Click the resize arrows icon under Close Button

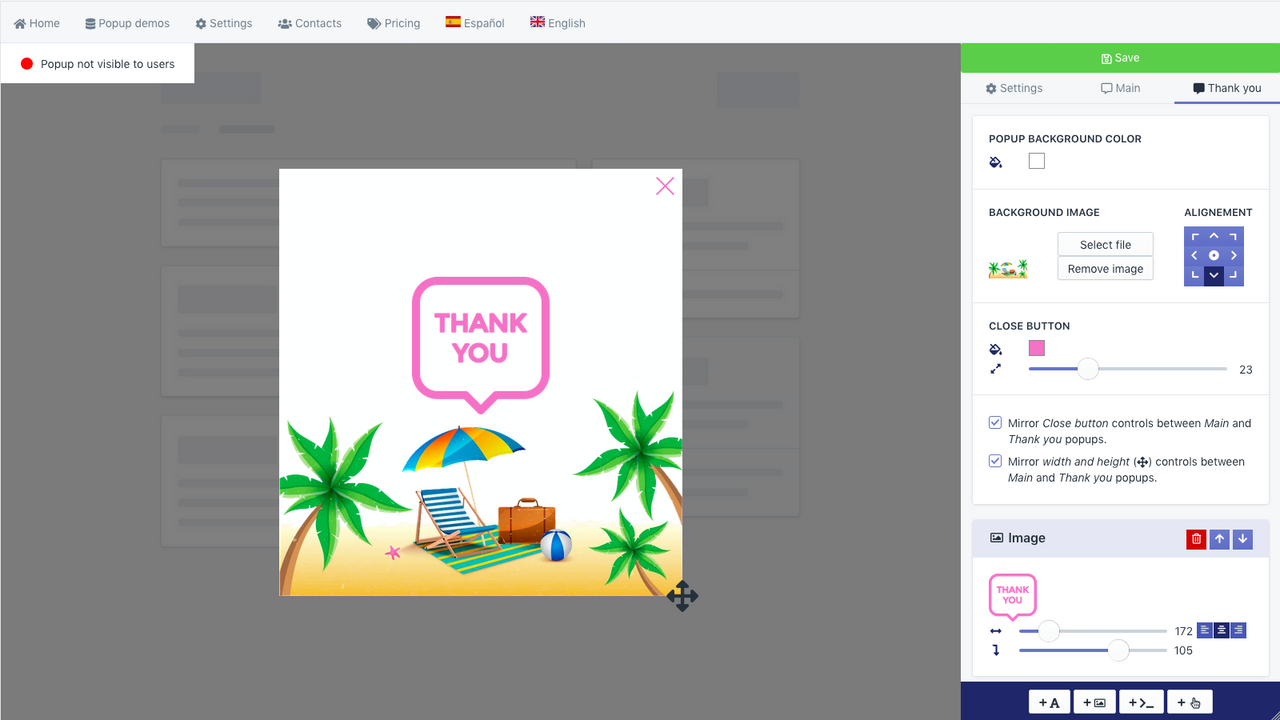coord(995,368)
